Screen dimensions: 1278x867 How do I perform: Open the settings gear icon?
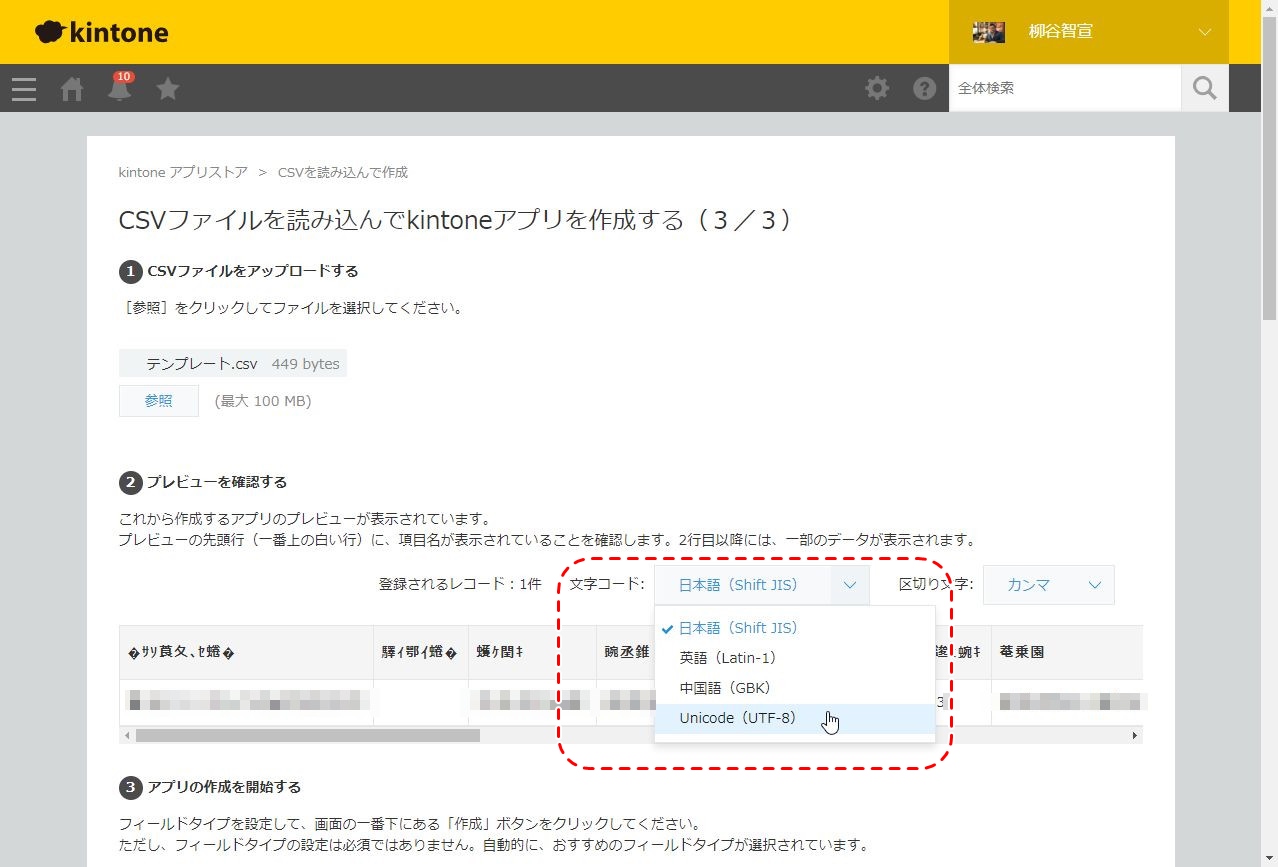coord(877,89)
